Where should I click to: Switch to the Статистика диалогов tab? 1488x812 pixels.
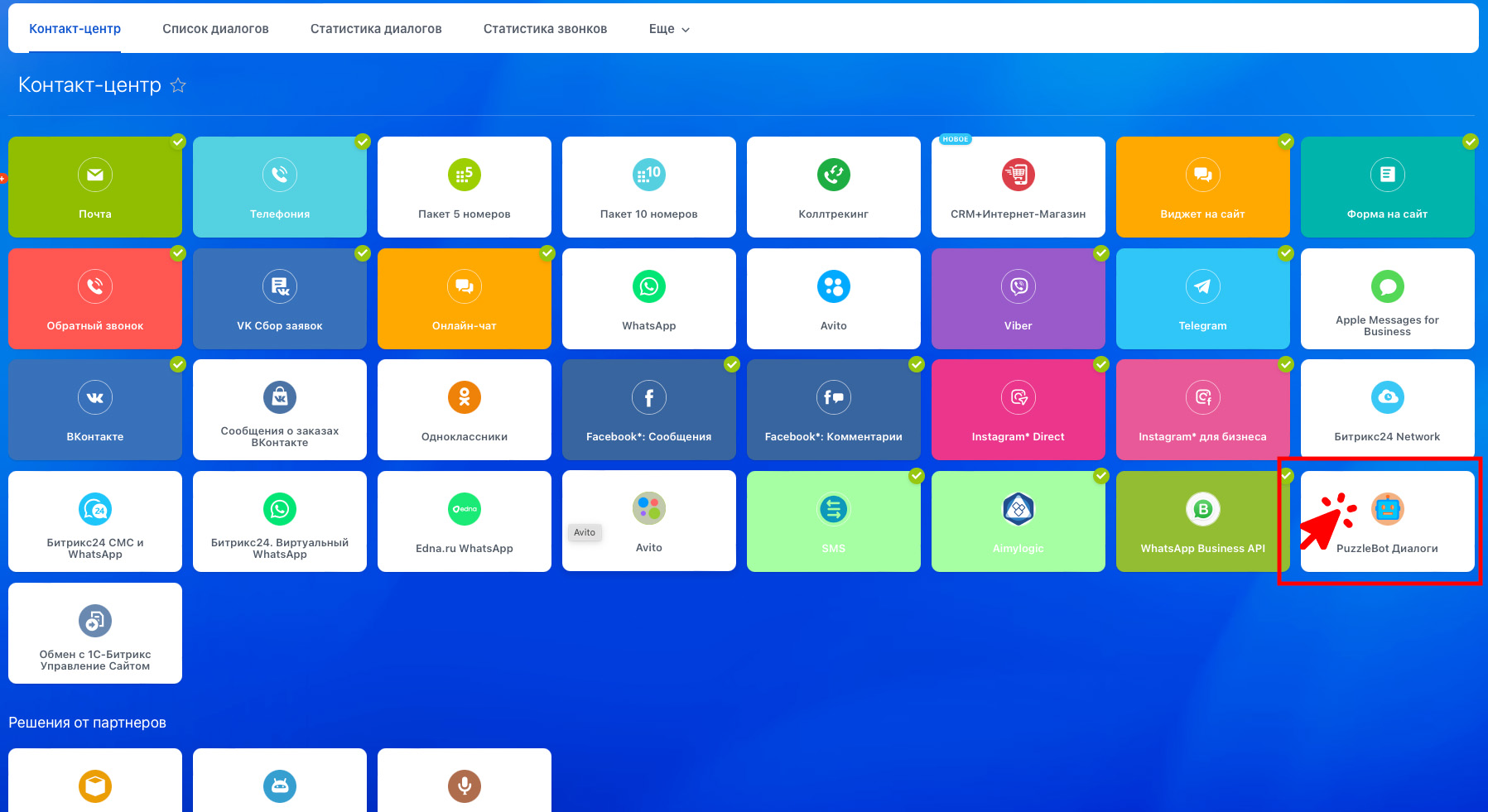376,29
